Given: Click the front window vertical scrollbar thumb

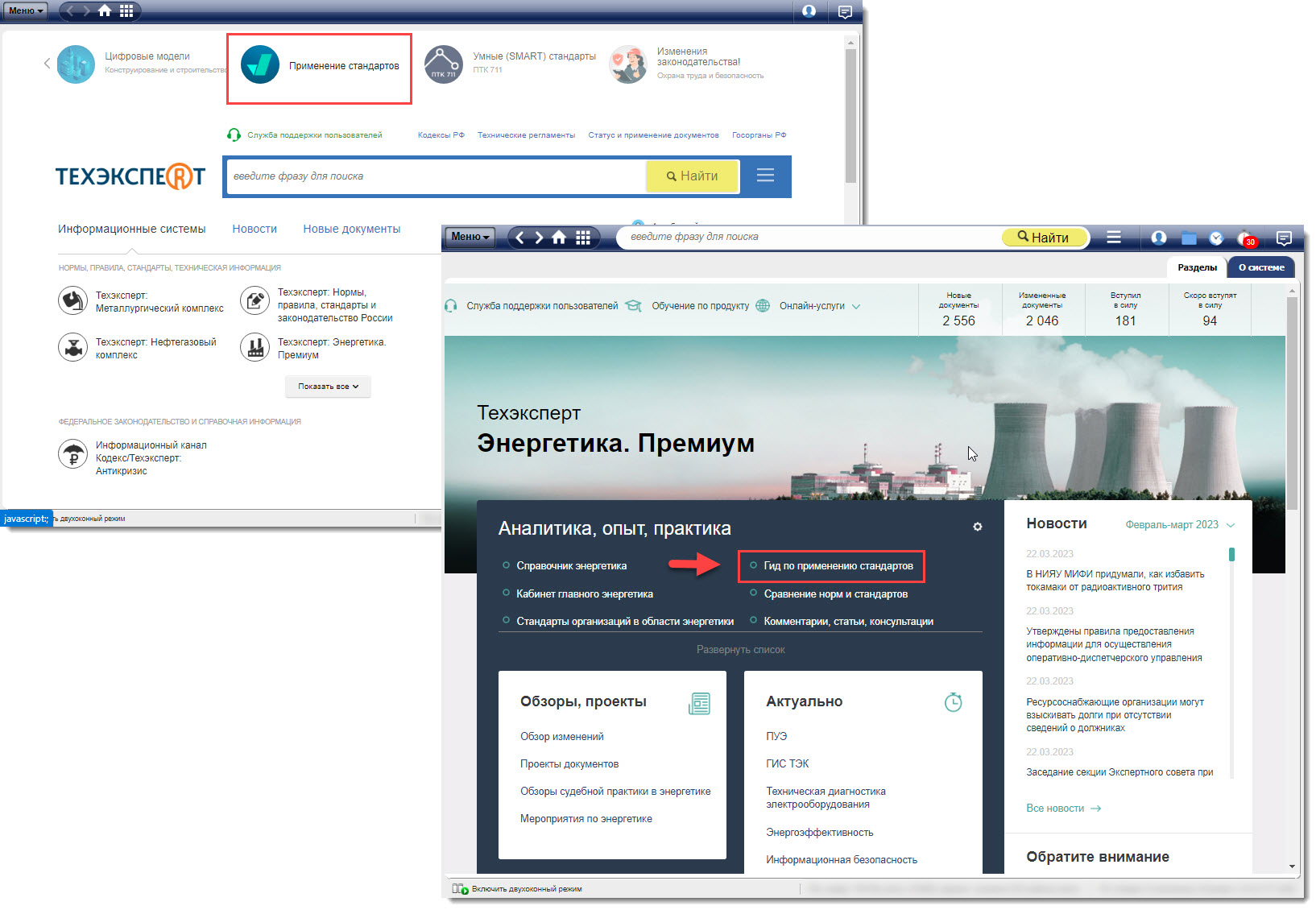Looking at the screenshot, I should click(x=1292, y=403).
